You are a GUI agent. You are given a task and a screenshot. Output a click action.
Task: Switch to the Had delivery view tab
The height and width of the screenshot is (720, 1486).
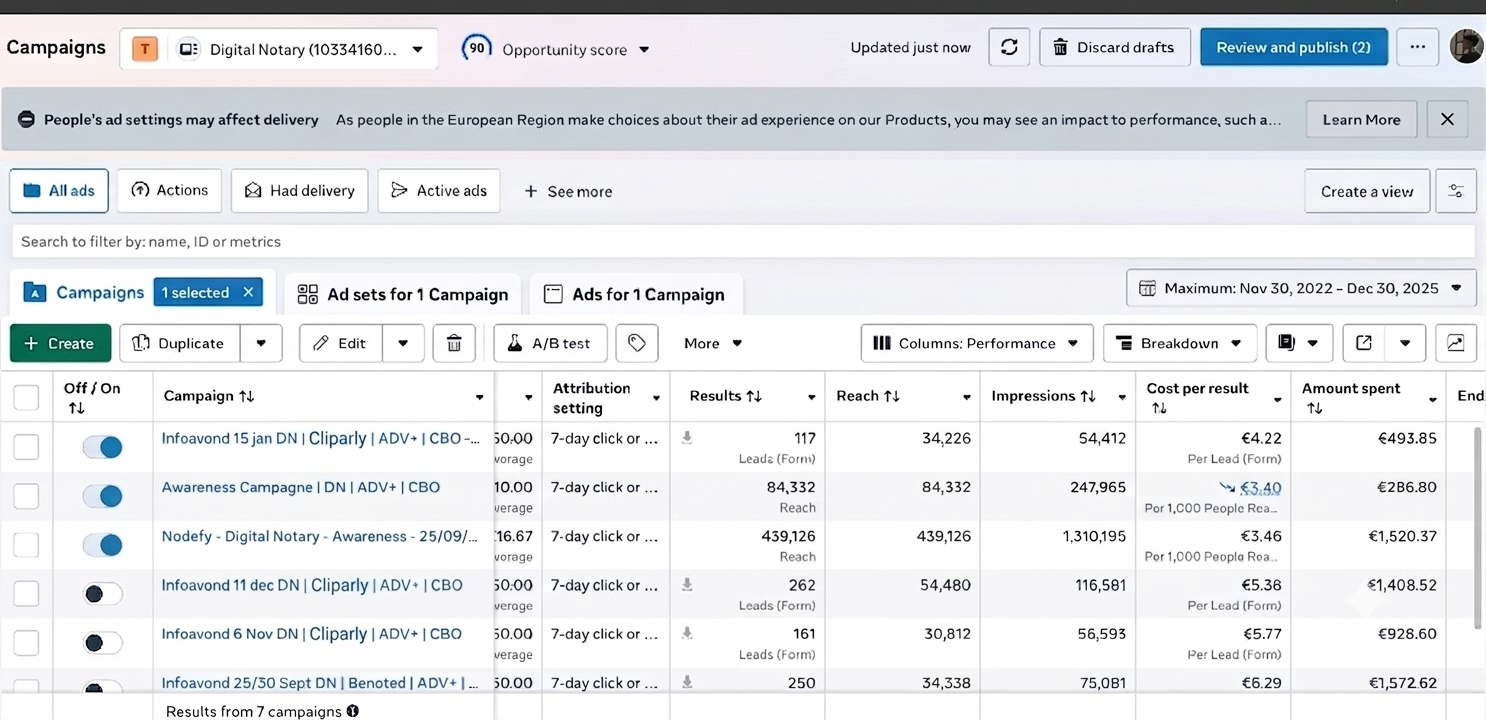pyautogui.click(x=299, y=190)
